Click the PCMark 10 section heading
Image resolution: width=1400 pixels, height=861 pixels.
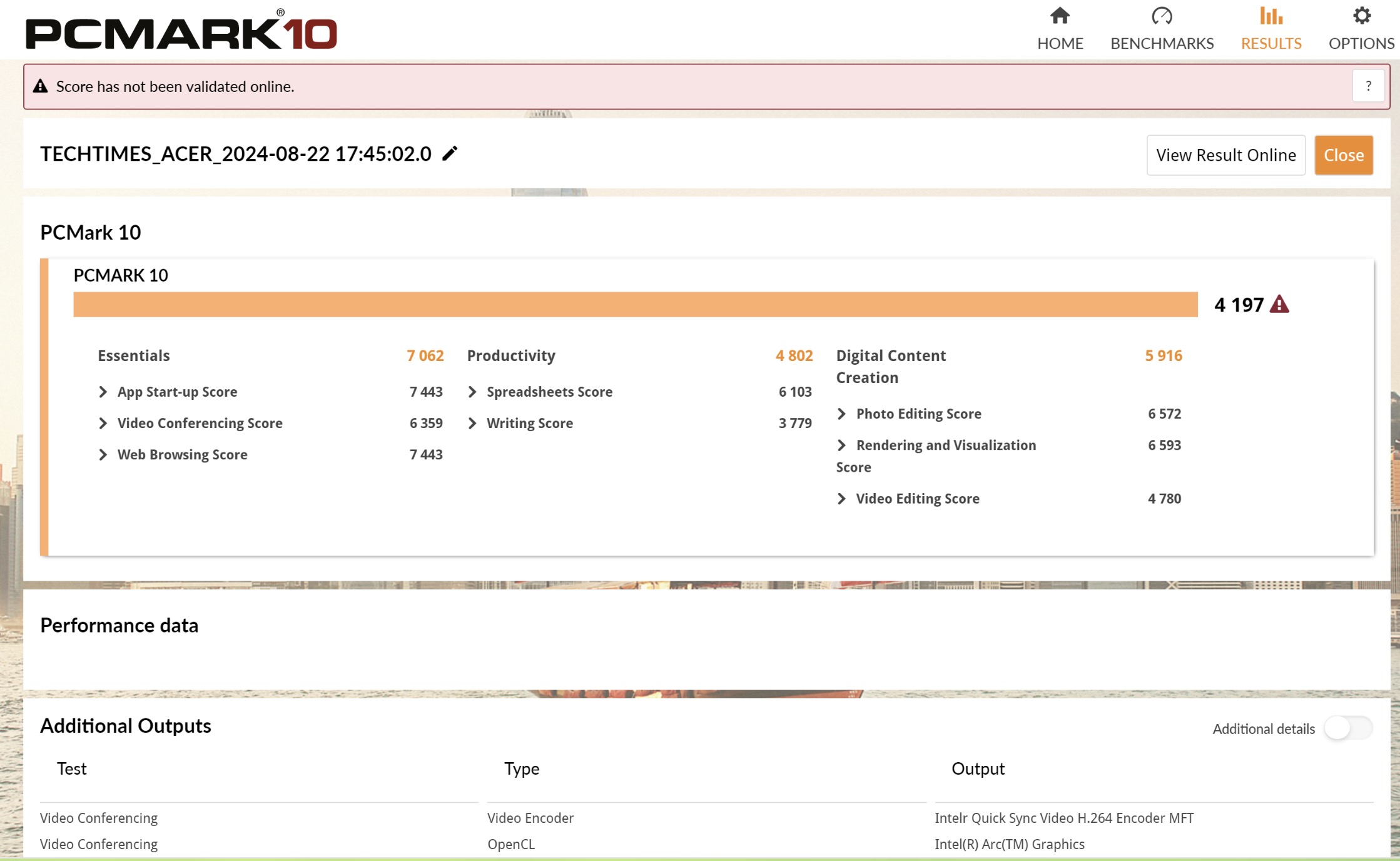click(x=91, y=232)
